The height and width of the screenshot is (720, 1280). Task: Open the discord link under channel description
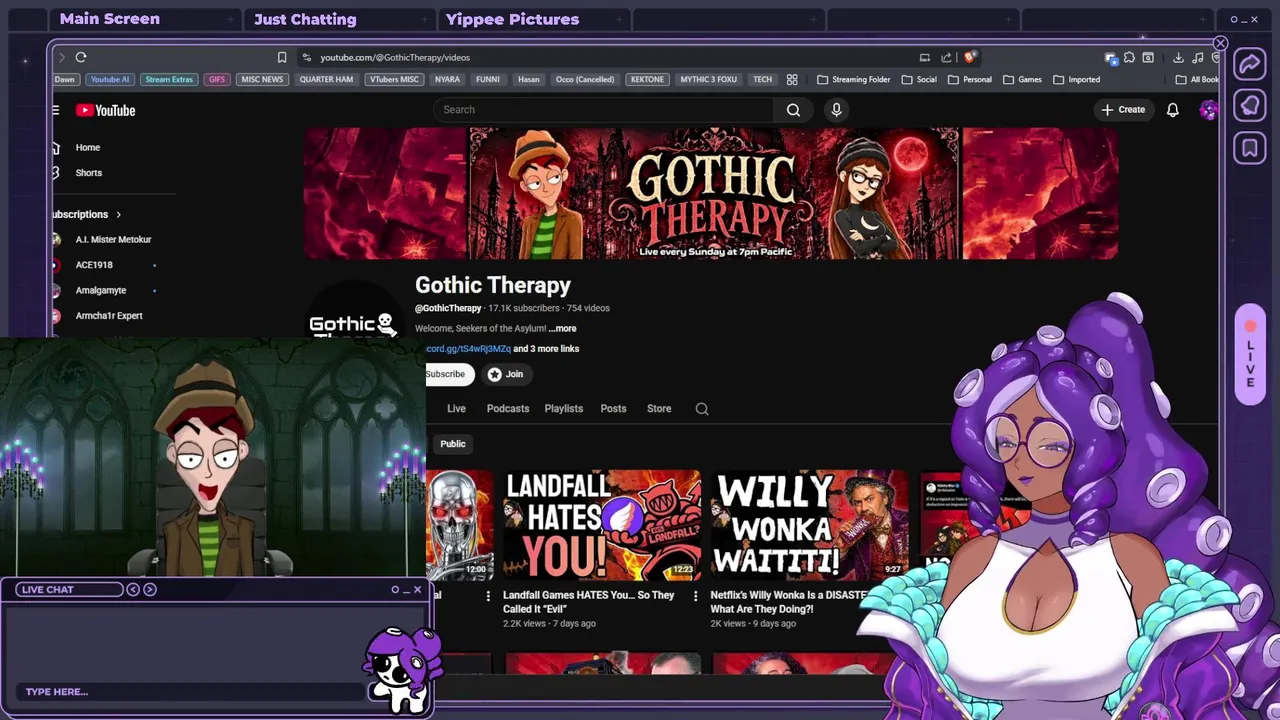pos(468,349)
